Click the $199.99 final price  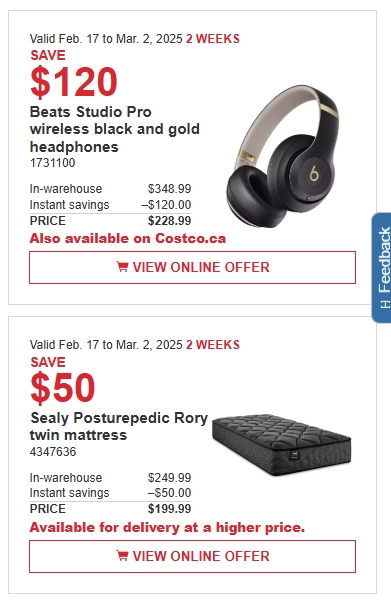pyautogui.click(x=169, y=509)
